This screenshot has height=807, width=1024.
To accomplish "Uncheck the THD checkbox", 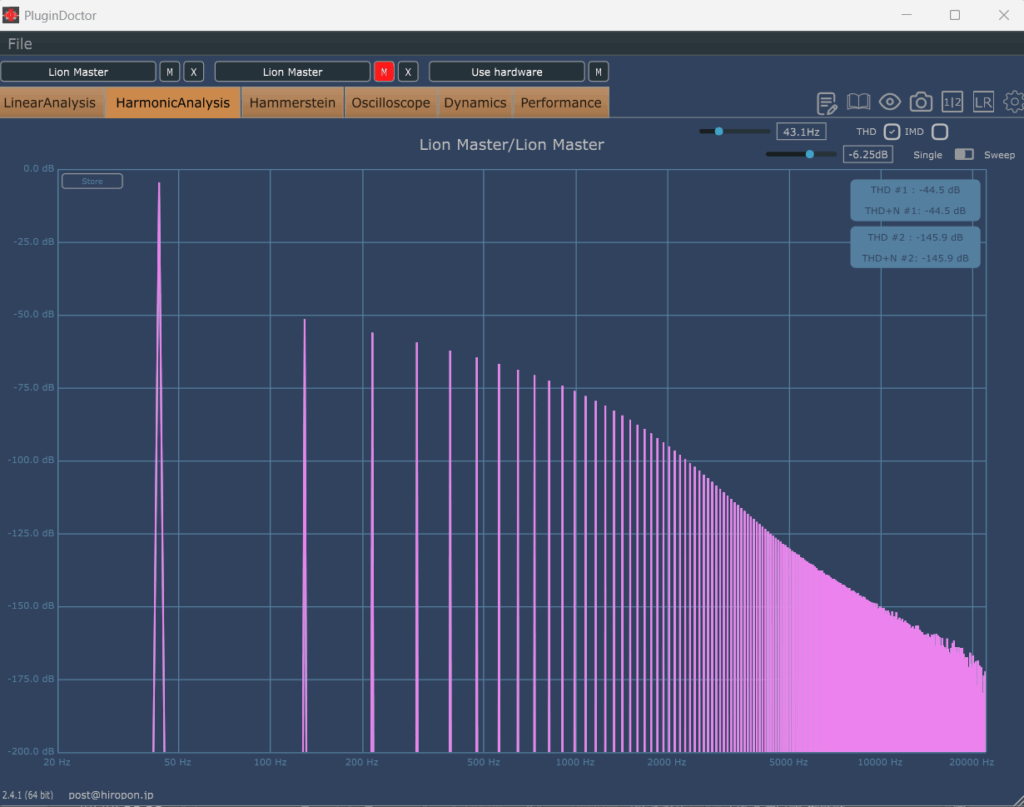I will [x=891, y=131].
